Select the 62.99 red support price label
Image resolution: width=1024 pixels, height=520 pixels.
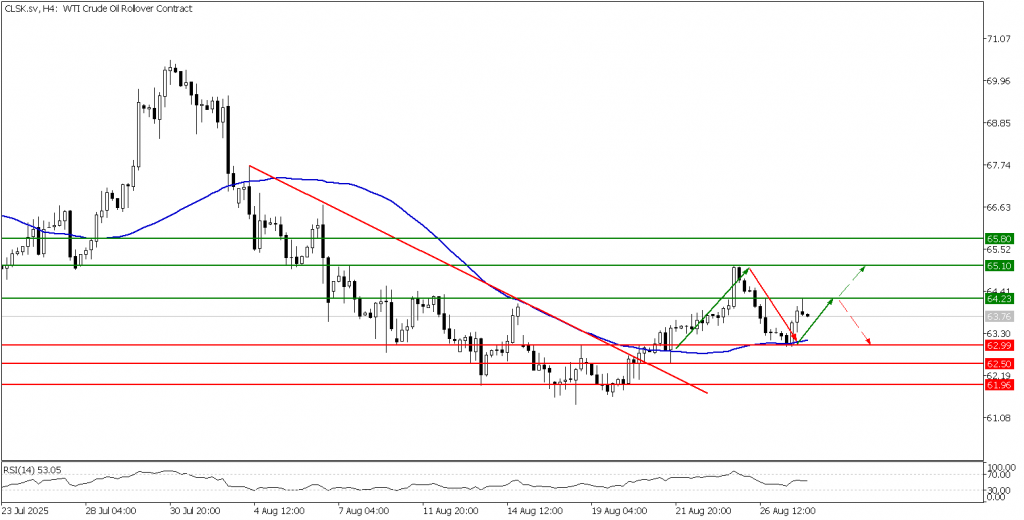[x=999, y=345]
